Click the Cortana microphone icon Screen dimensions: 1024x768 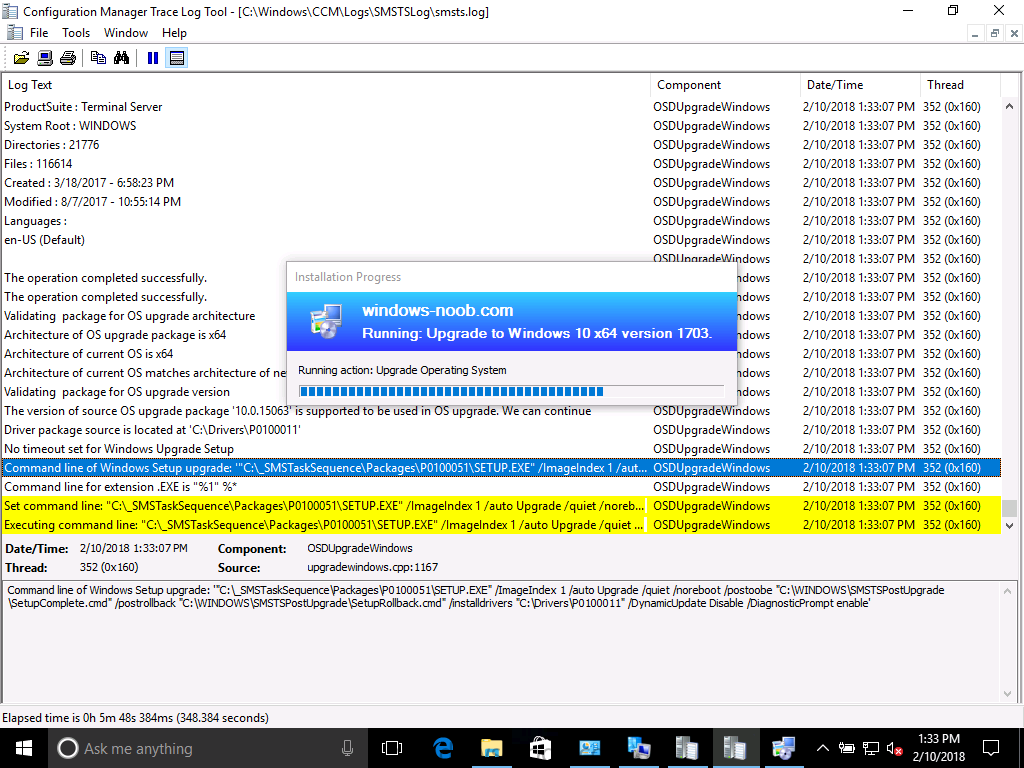[x=347, y=748]
